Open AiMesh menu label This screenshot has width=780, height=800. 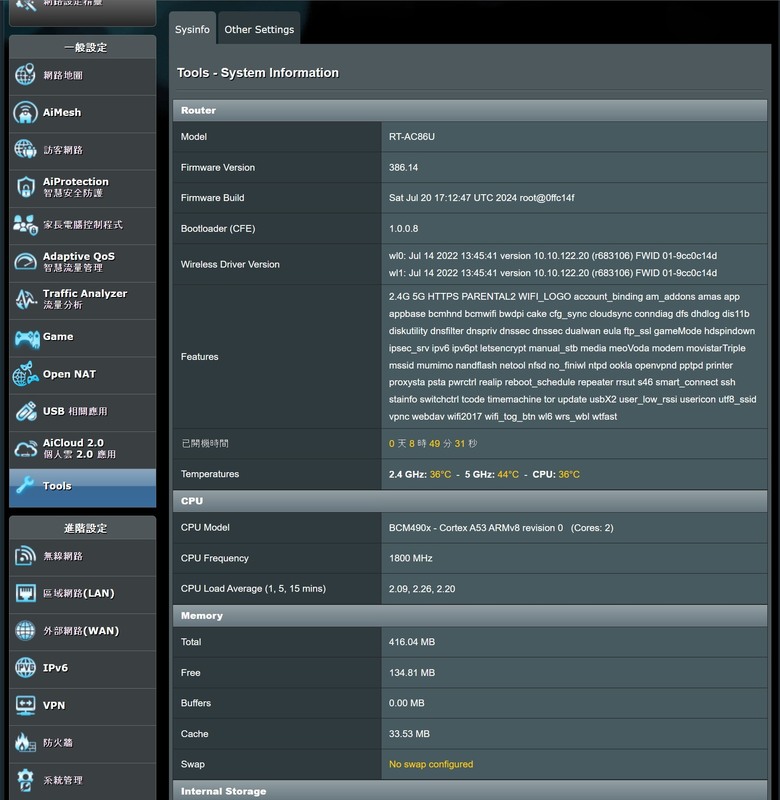pos(62,112)
